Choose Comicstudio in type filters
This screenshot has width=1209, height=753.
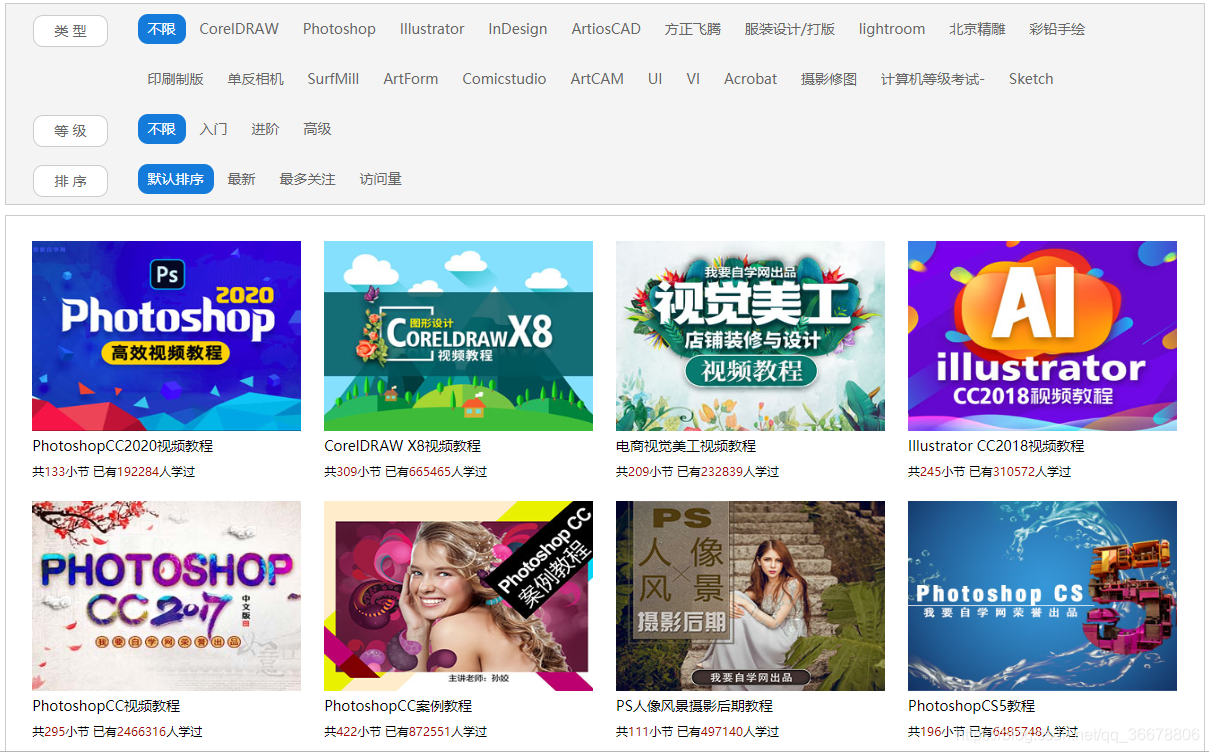[x=504, y=79]
